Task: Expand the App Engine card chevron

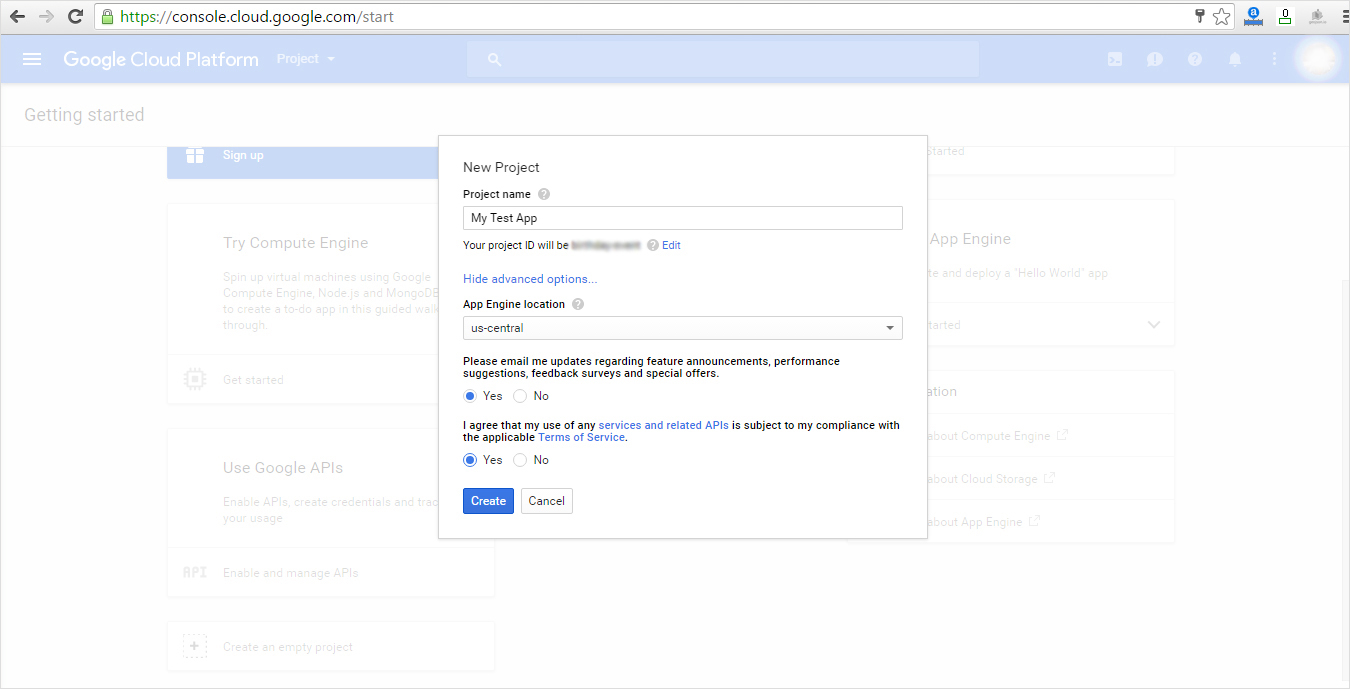Action: click(1154, 325)
